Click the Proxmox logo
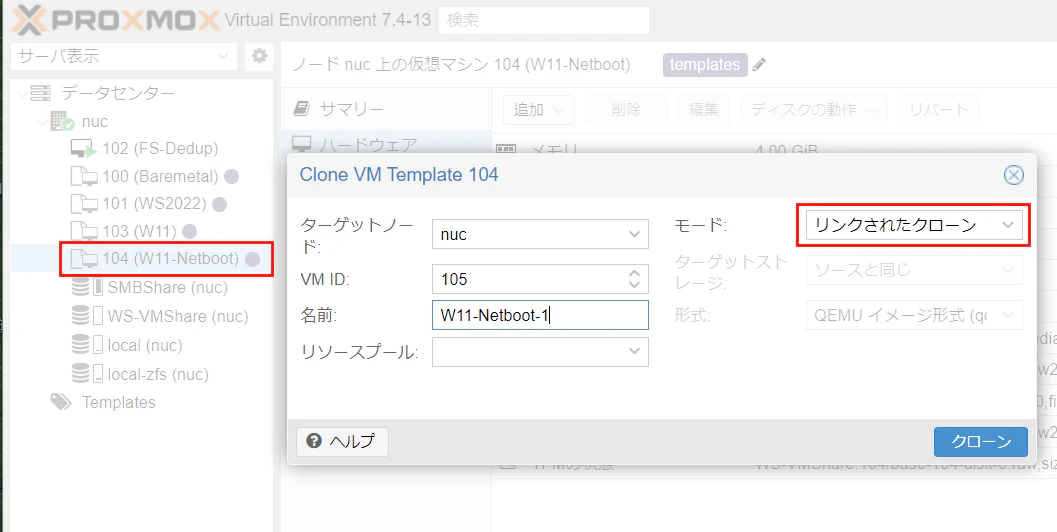1057x532 pixels. pos(117,20)
